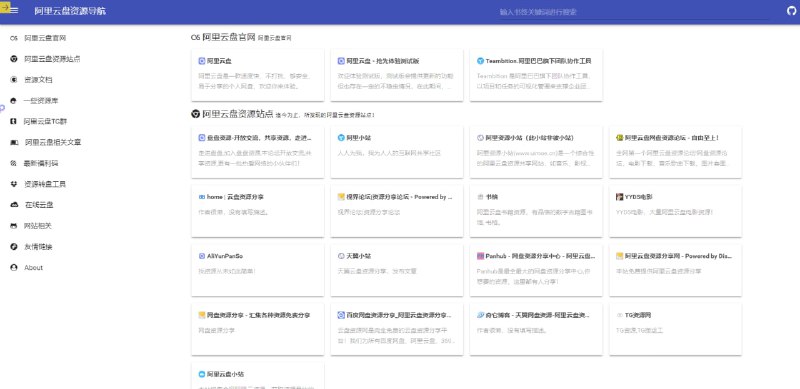800x389 pixels.
Task: Click favicon of 百度网盘资源分享 card
Action: click(341, 315)
